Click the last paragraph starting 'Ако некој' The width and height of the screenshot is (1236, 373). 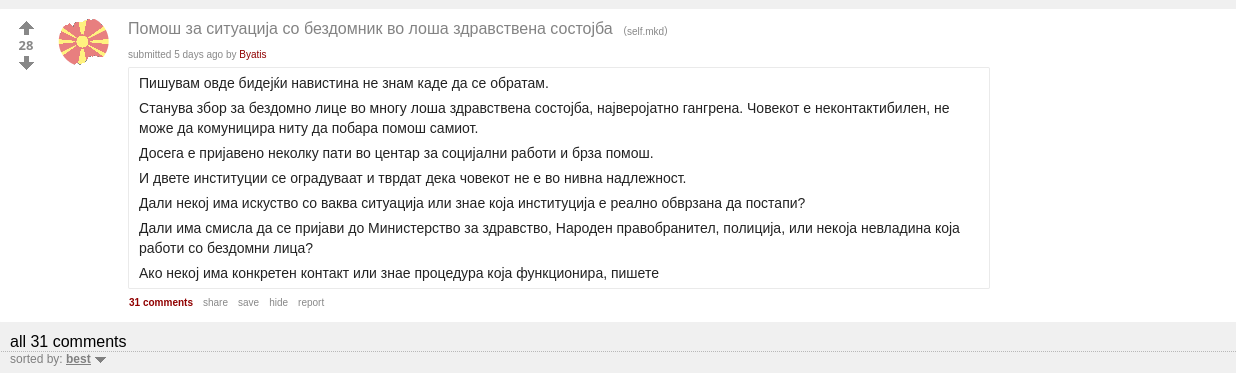click(399, 273)
